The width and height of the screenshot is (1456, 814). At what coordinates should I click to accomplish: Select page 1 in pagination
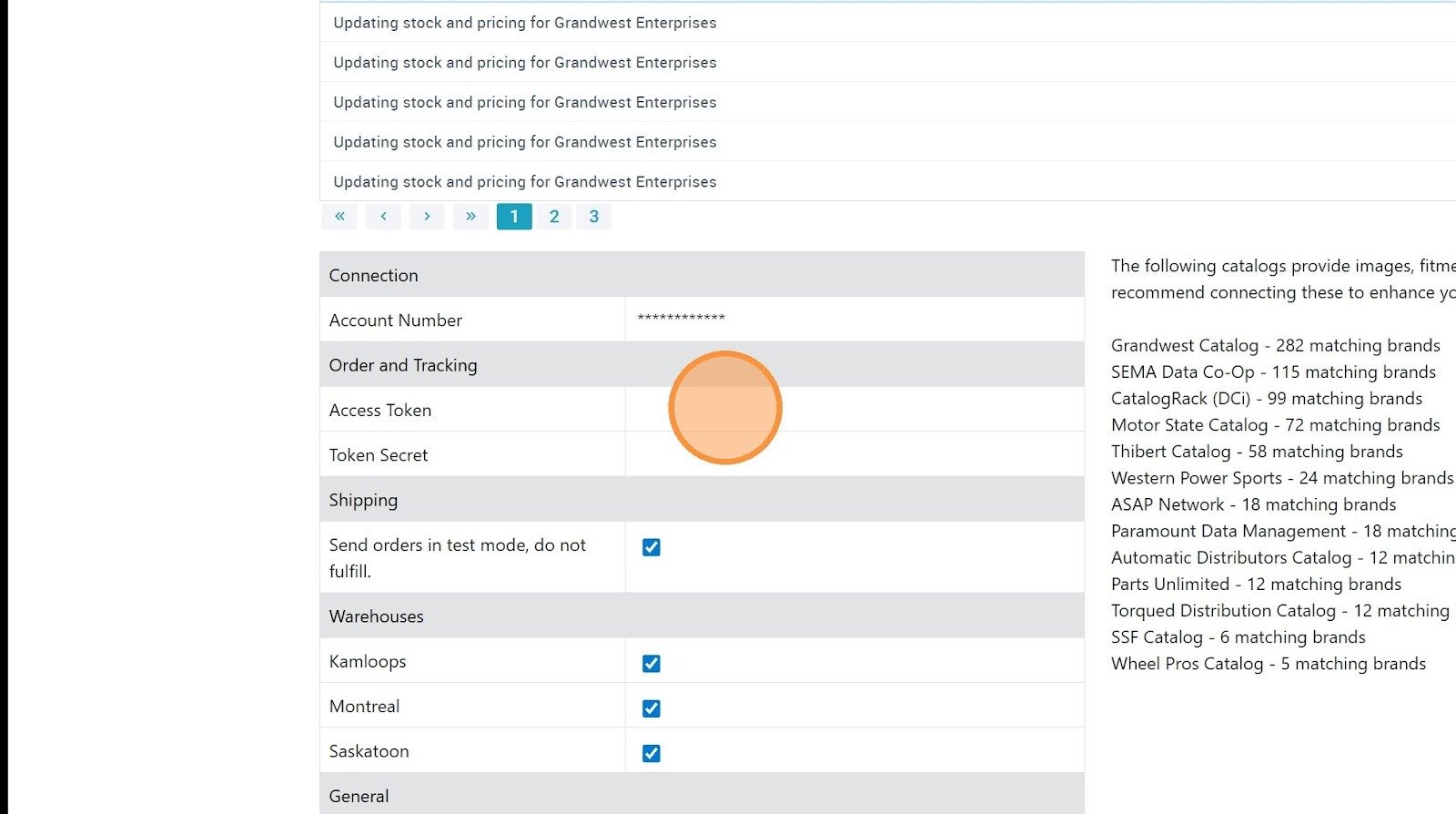(514, 217)
